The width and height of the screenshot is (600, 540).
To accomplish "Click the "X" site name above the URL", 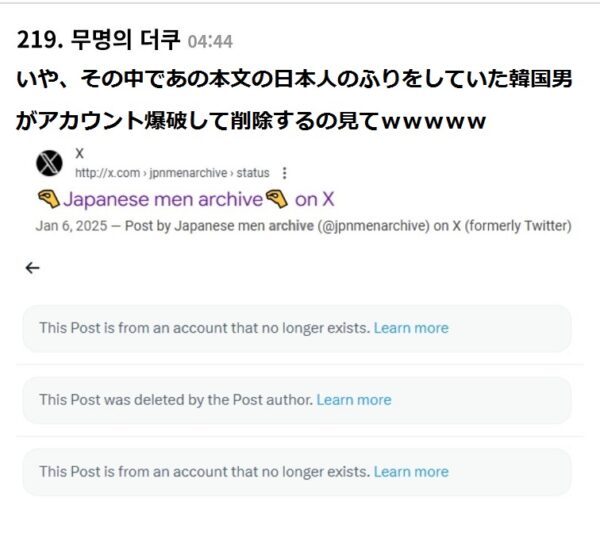I will (x=80, y=154).
